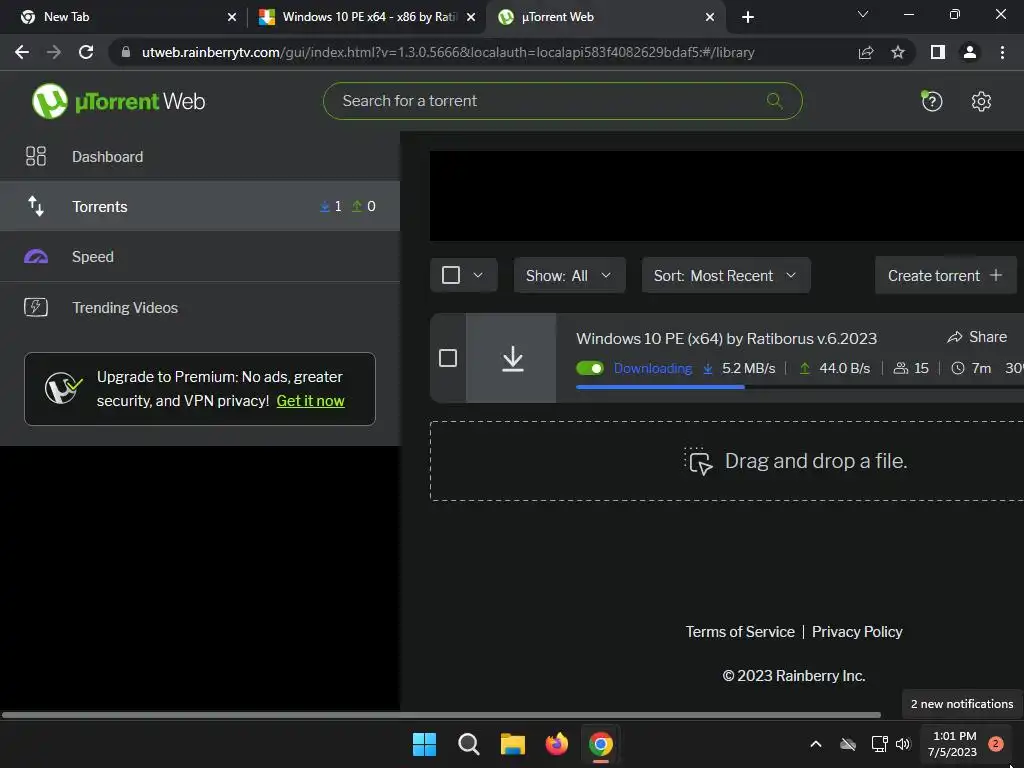
Task: Open the Privacy Policy link
Action: (x=857, y=632)
